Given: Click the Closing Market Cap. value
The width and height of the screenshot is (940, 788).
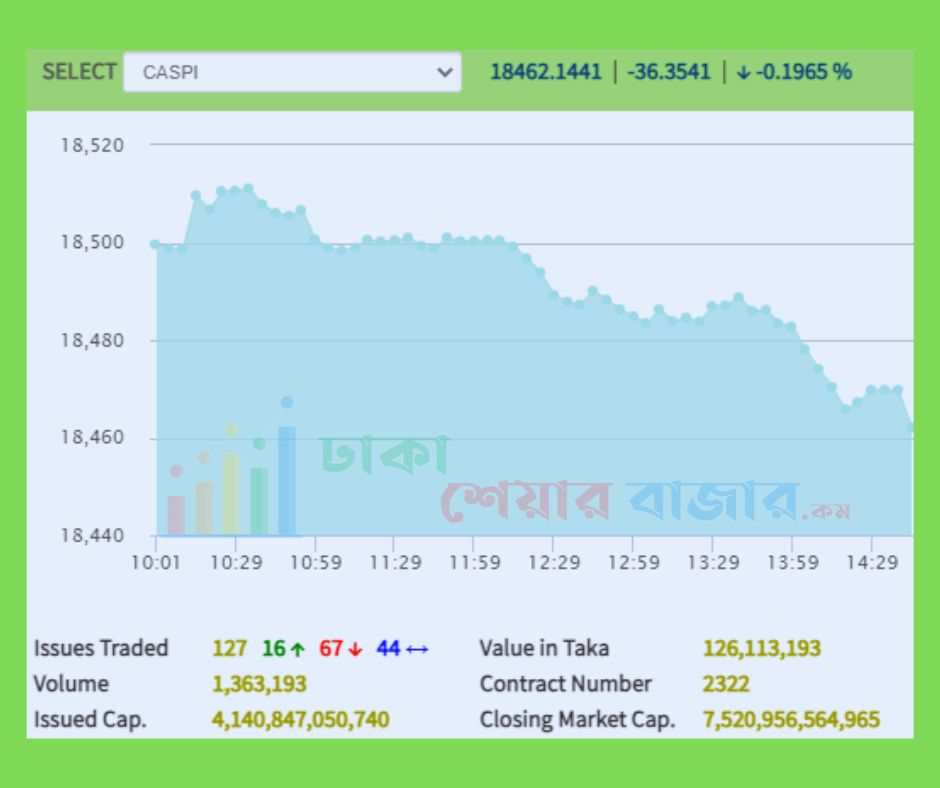Looking at the screenshot, I should tap(791, 720).
